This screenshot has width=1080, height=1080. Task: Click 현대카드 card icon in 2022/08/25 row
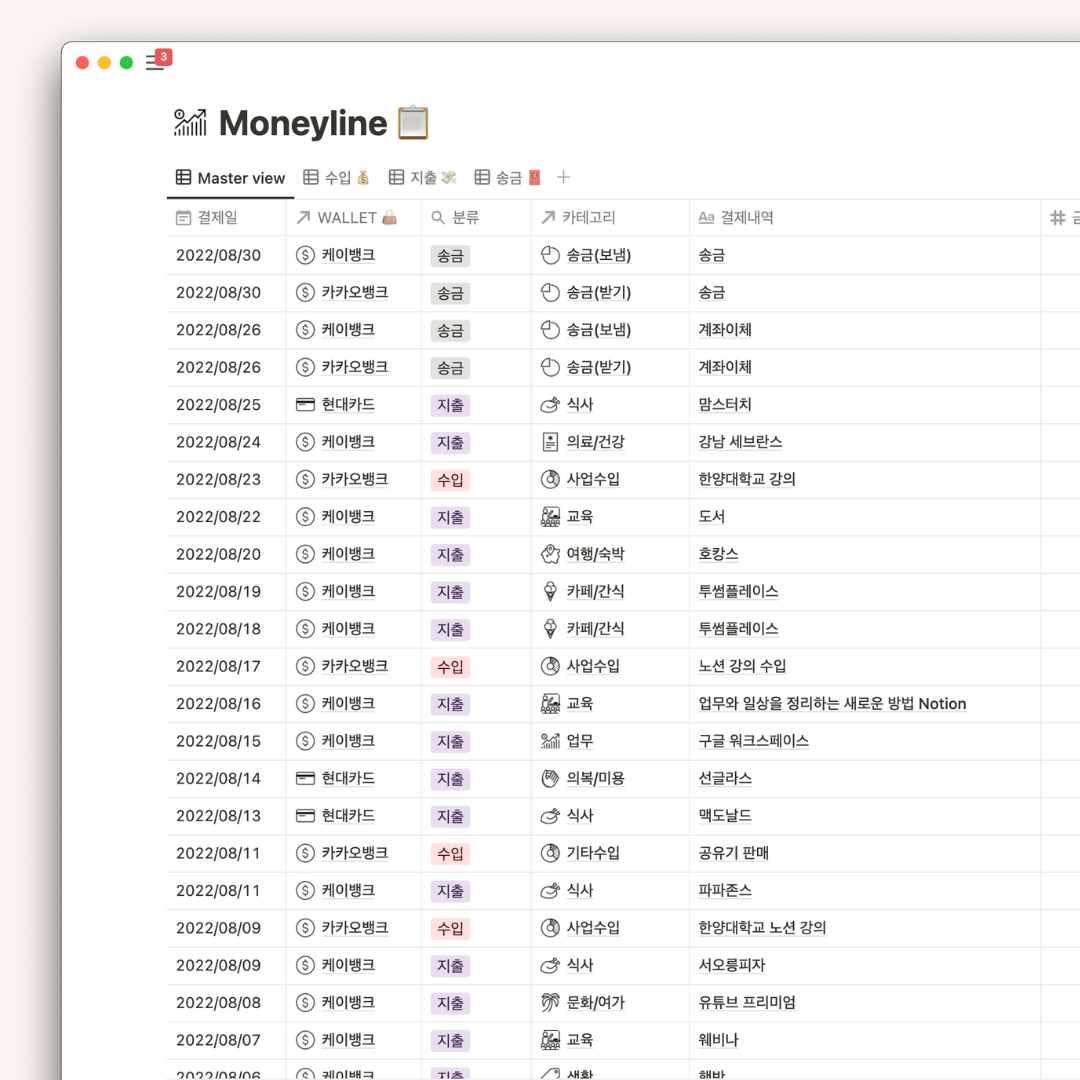pos(305,404)
